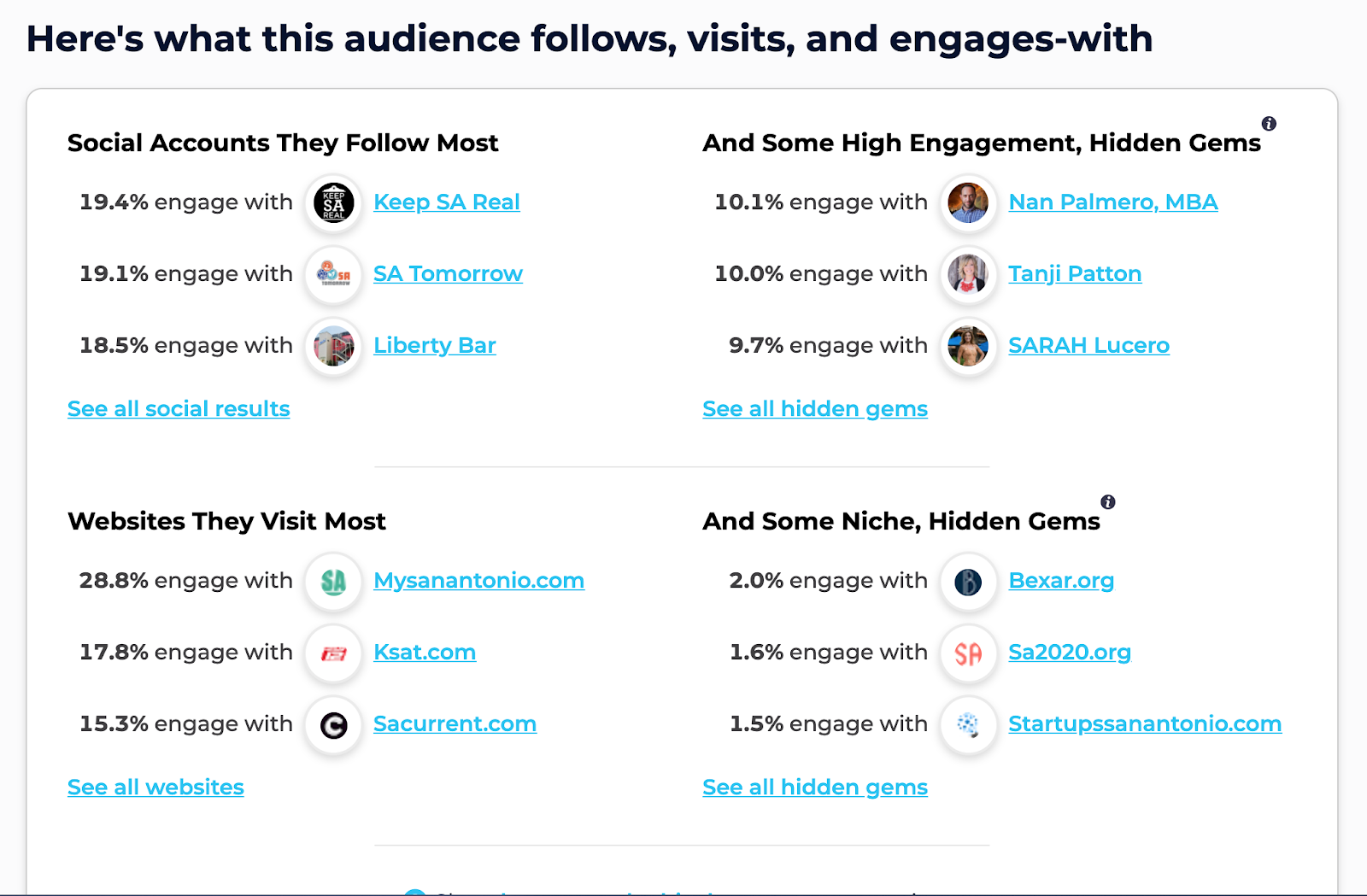This screenshot has height=896, width=1367.
Task: Open See all hidden gems under SARAH Lucero
Action: tap(815, 409)
